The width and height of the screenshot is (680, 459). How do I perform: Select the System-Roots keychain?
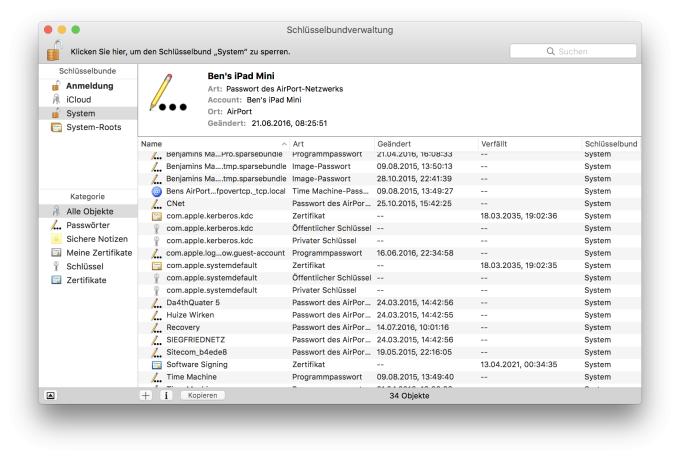tap(88, 127)
